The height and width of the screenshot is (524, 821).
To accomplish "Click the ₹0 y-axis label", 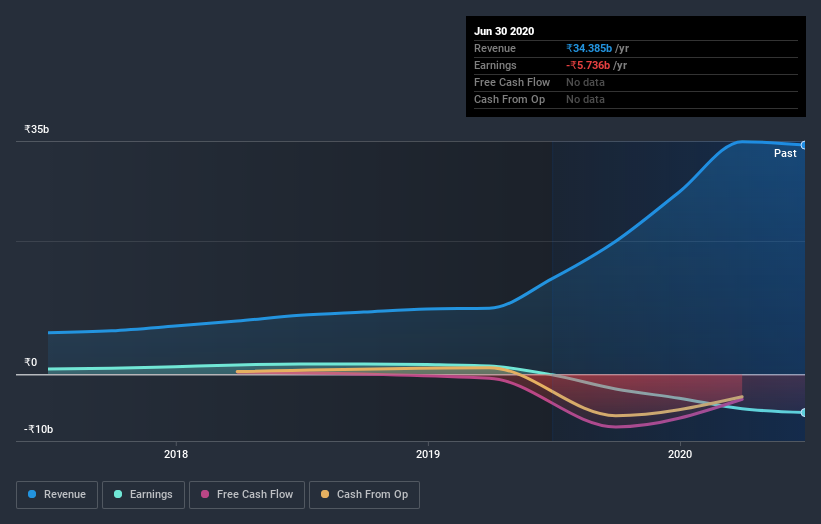I will pyautogui.click(x=30, y=362).
